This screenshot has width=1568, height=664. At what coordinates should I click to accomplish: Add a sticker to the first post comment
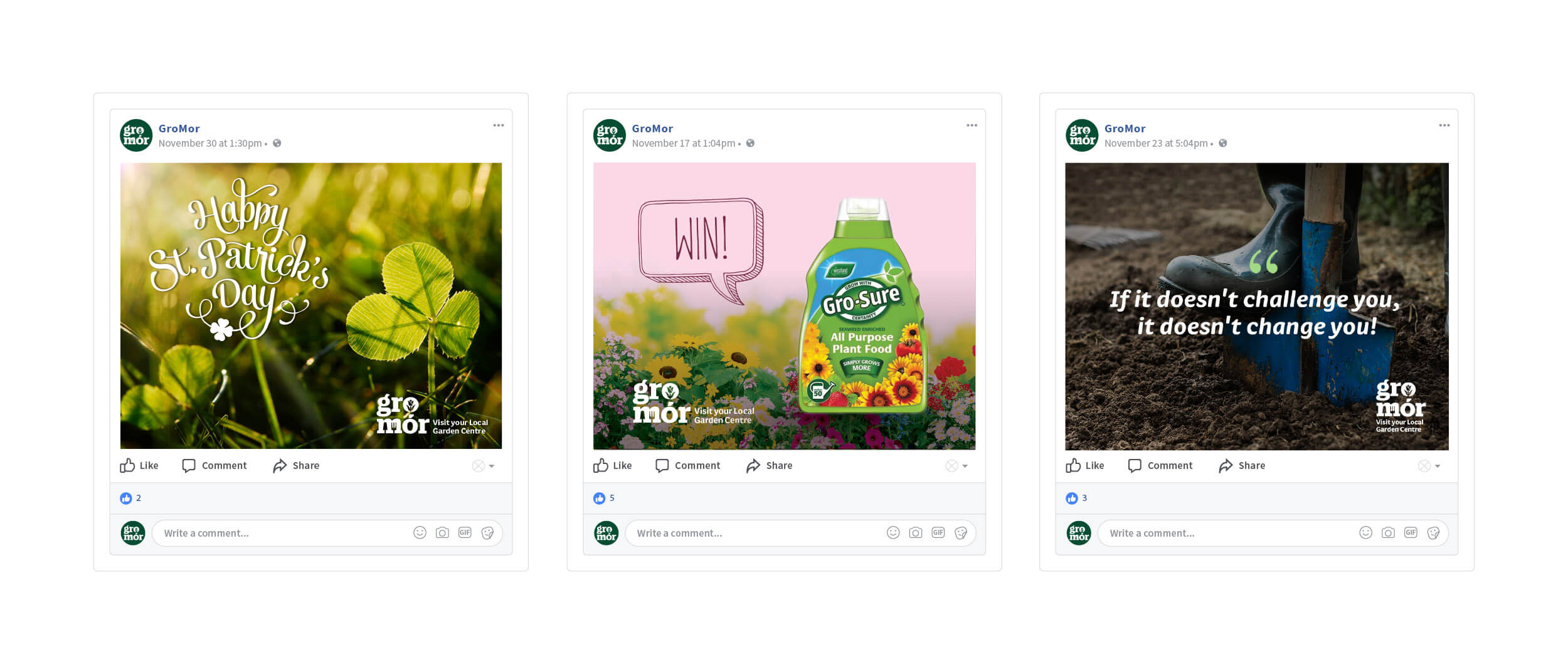pos(487,533)
